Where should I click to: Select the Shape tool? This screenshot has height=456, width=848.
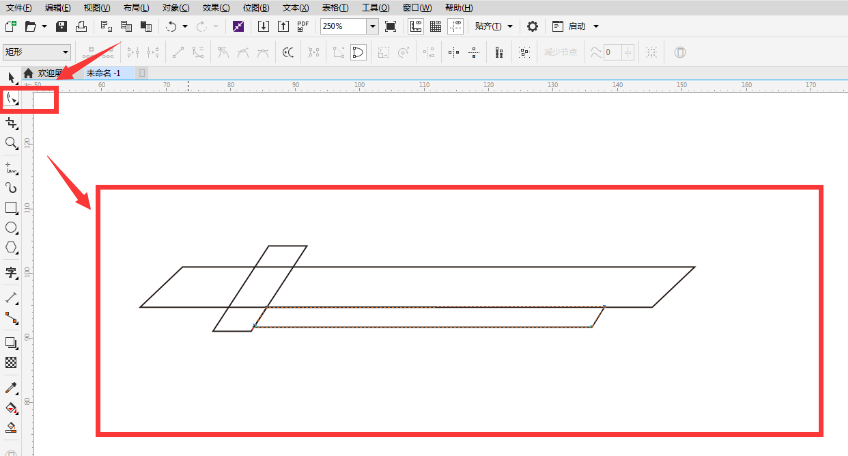coord(11,98)
